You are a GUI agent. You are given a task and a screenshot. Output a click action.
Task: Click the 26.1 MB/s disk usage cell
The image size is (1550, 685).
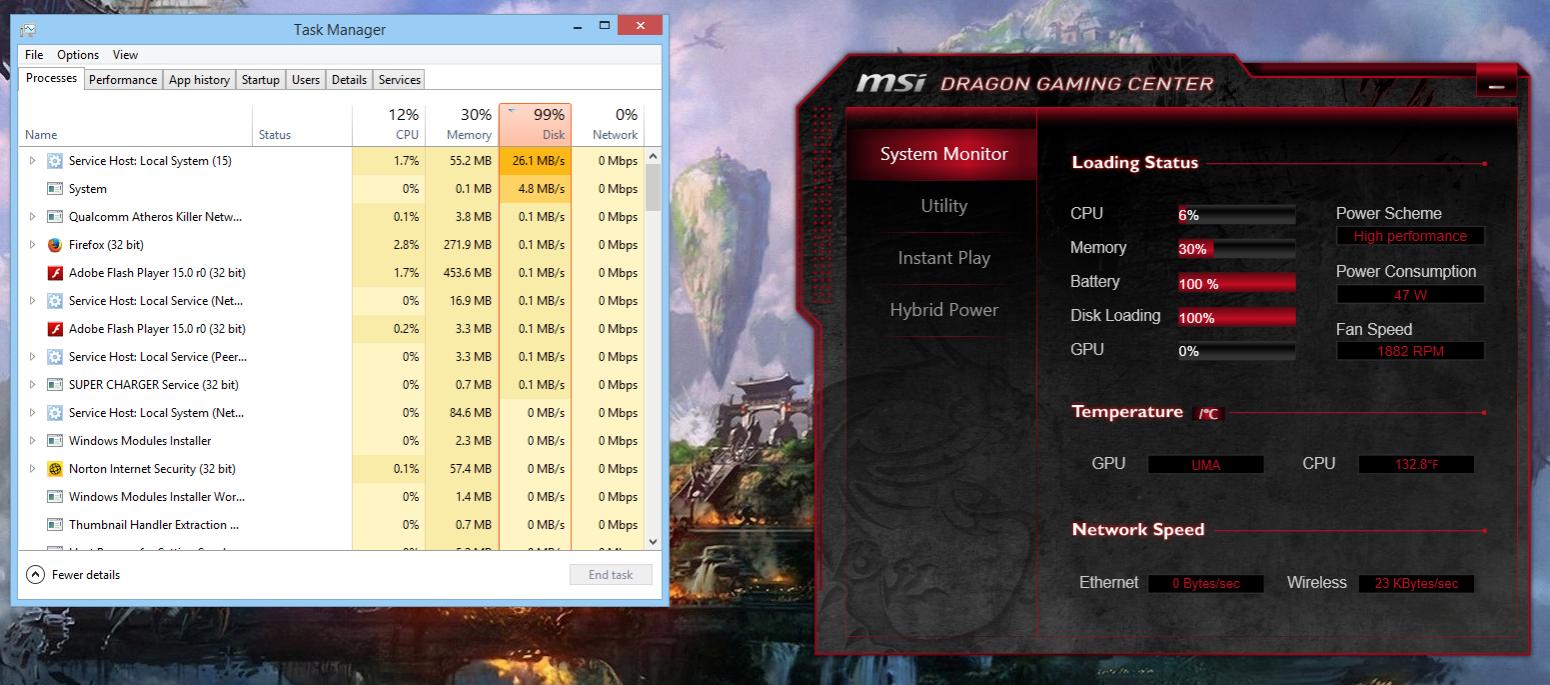click(535, 161)
